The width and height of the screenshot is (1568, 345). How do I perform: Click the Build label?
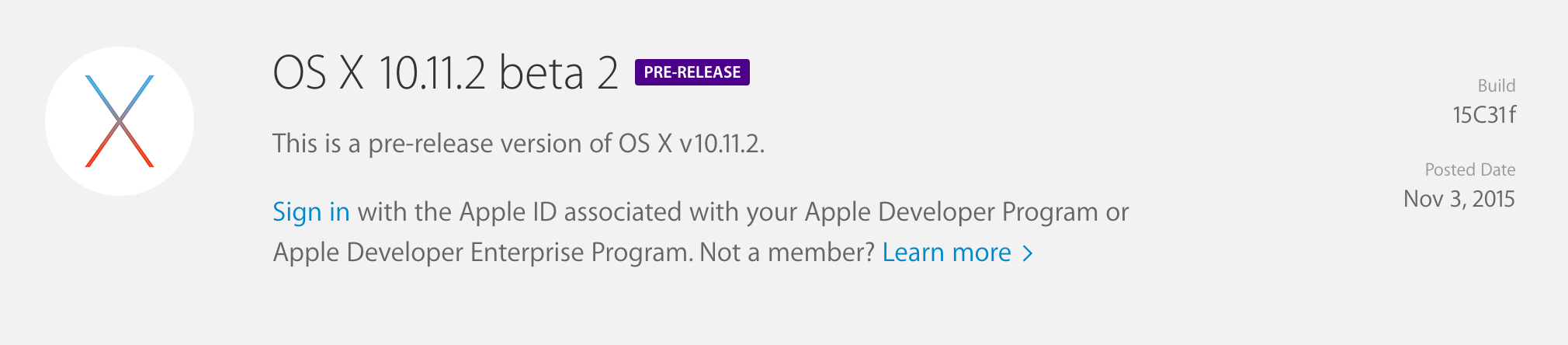click(1496, 85)
